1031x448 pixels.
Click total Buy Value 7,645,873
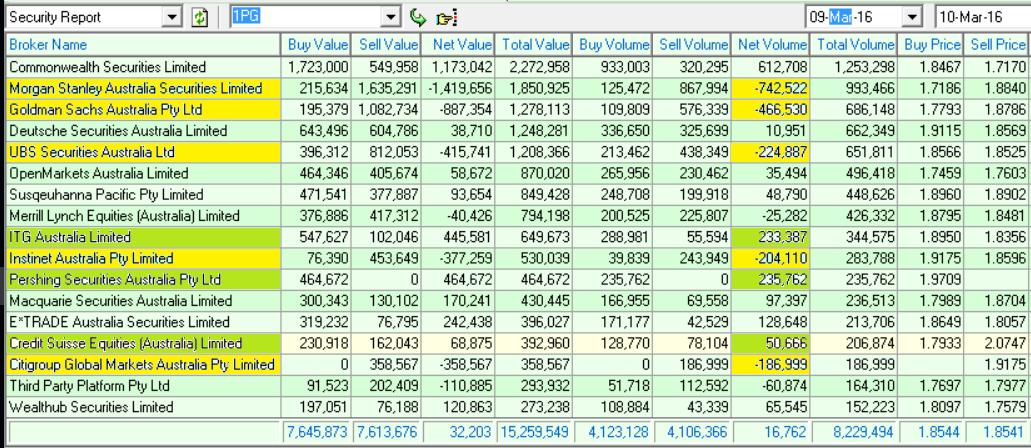(x=316, y=432)
